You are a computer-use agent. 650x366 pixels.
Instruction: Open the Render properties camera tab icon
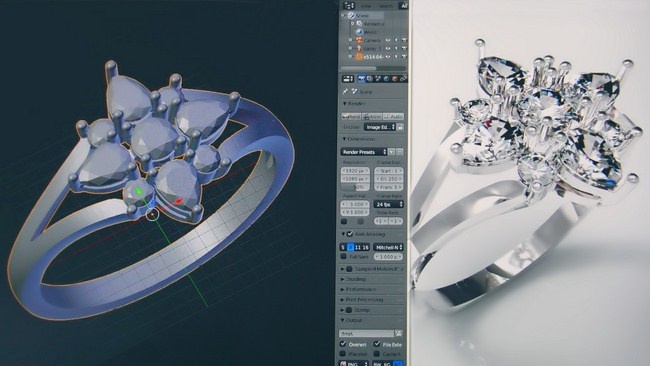click(361, 79)
